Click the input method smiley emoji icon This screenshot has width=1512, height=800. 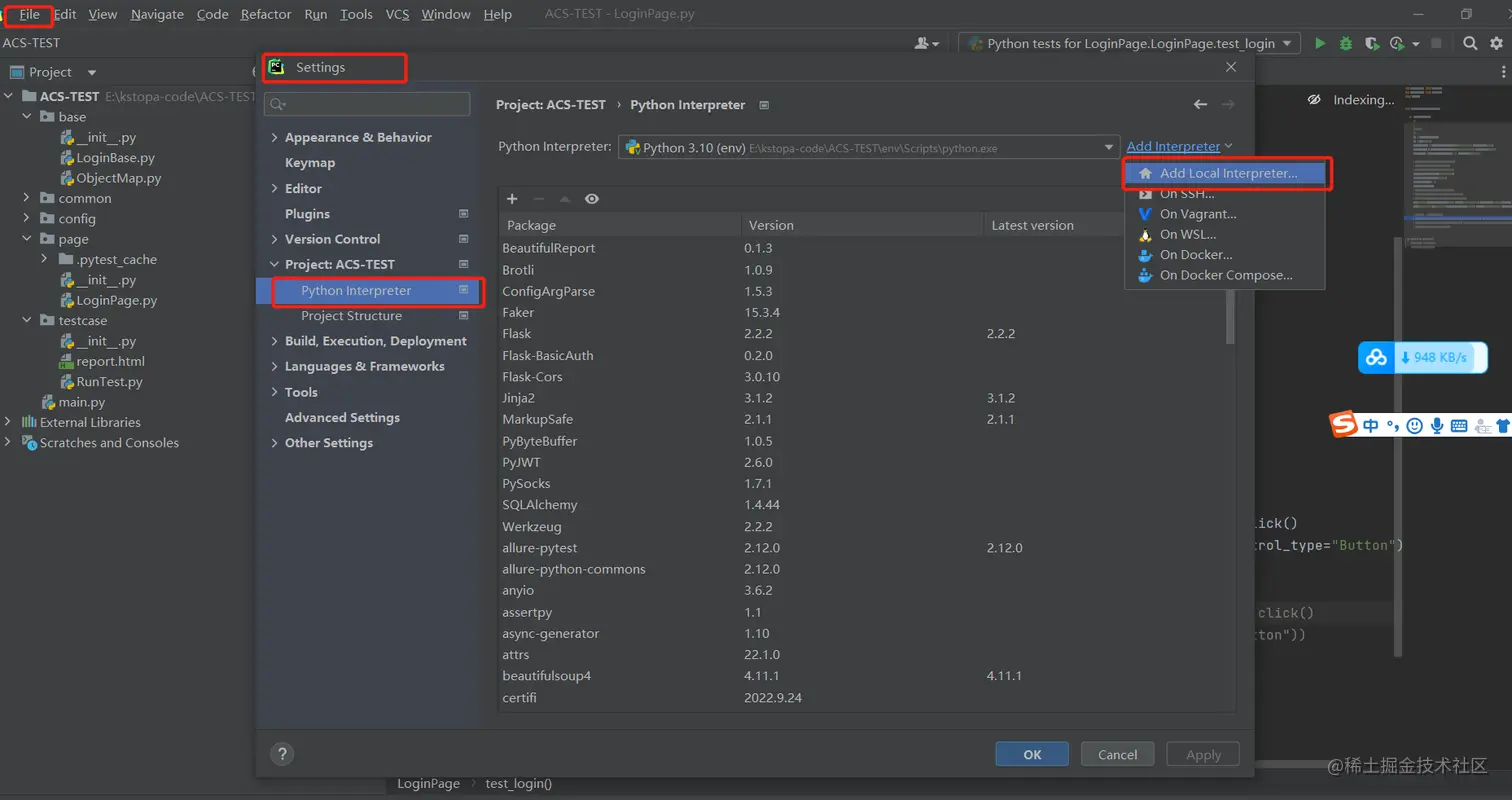[1414, 425]
